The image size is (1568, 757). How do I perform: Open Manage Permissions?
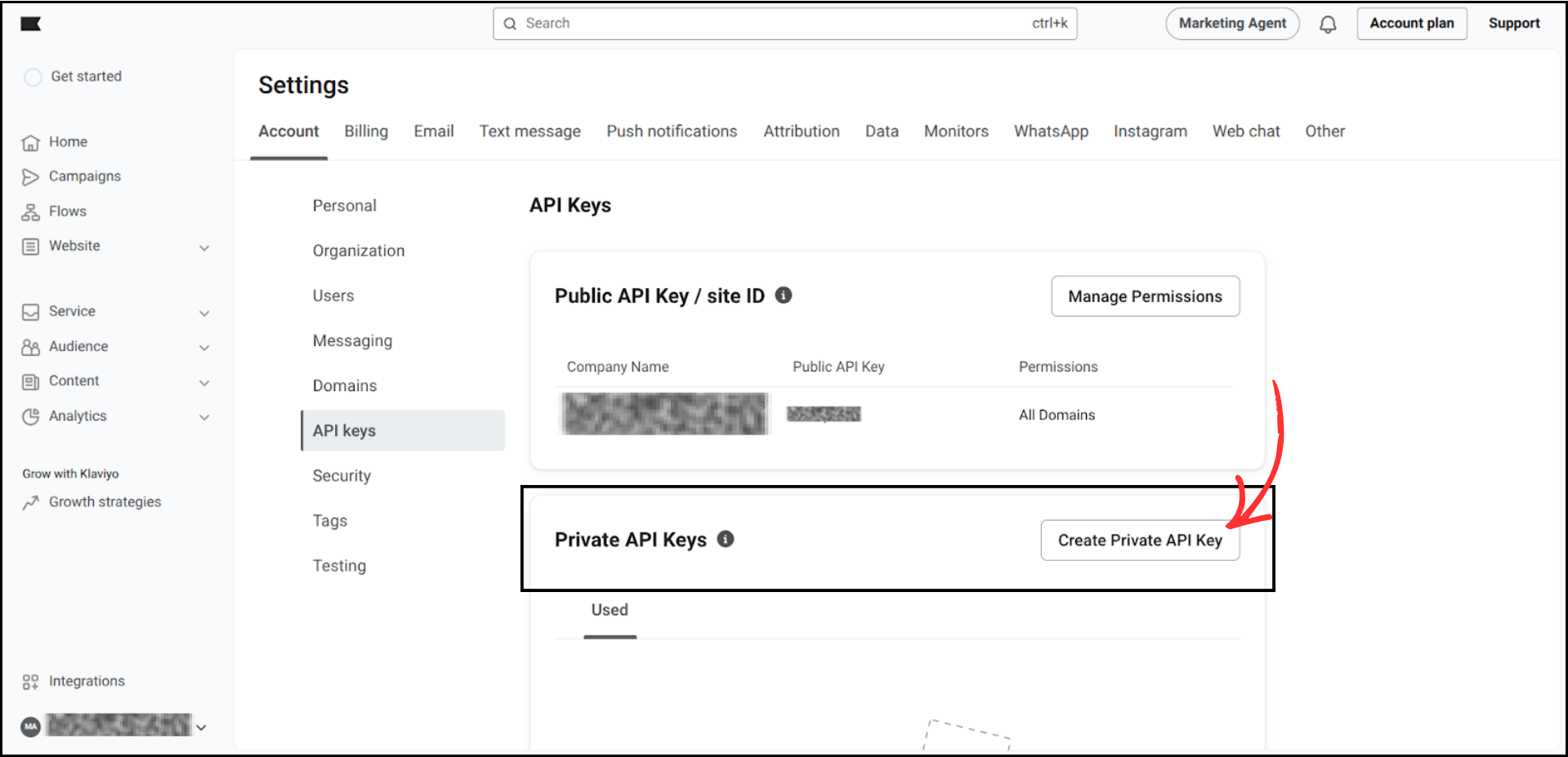pyautogui.click(x=1145, y=296)
